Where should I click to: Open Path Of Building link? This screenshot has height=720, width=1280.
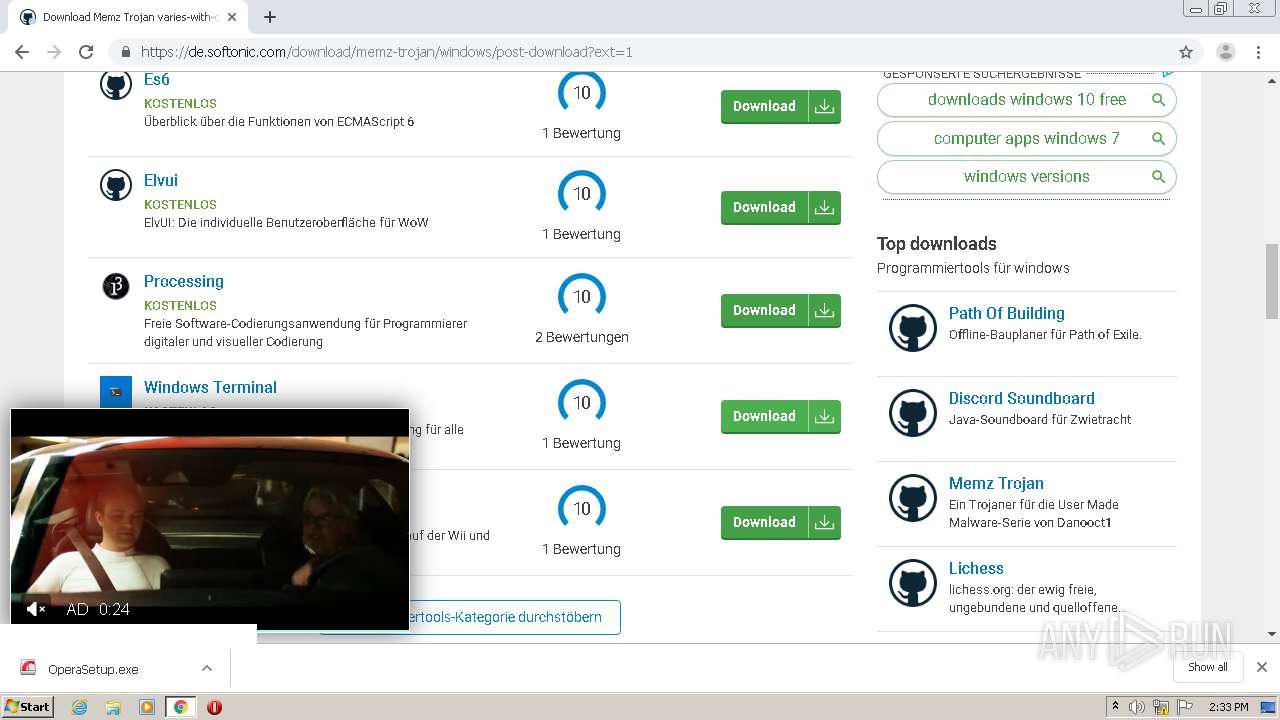point(1006,313)
